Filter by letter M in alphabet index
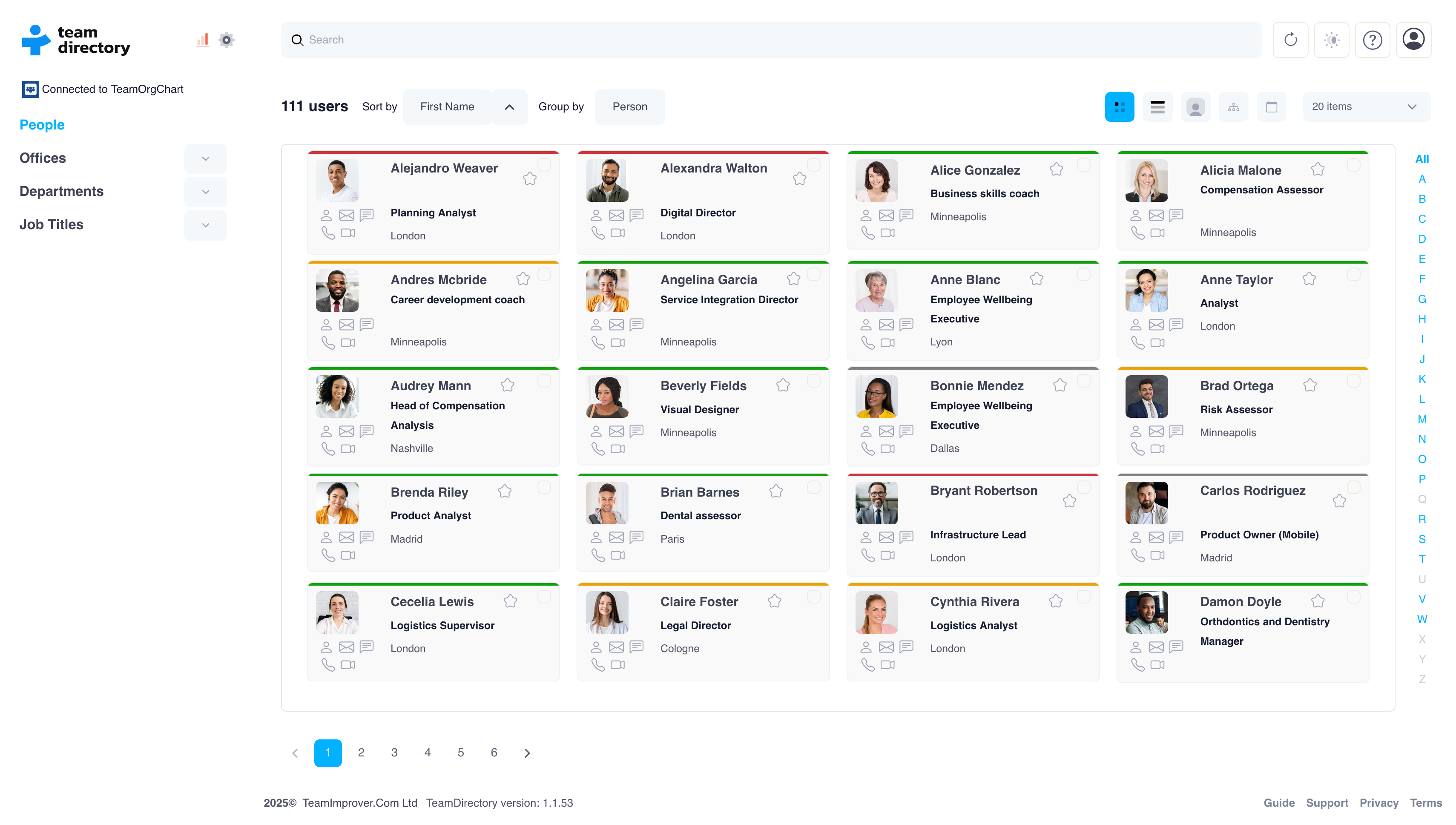The image size is (1456, 825). [x=1422, y=419]
